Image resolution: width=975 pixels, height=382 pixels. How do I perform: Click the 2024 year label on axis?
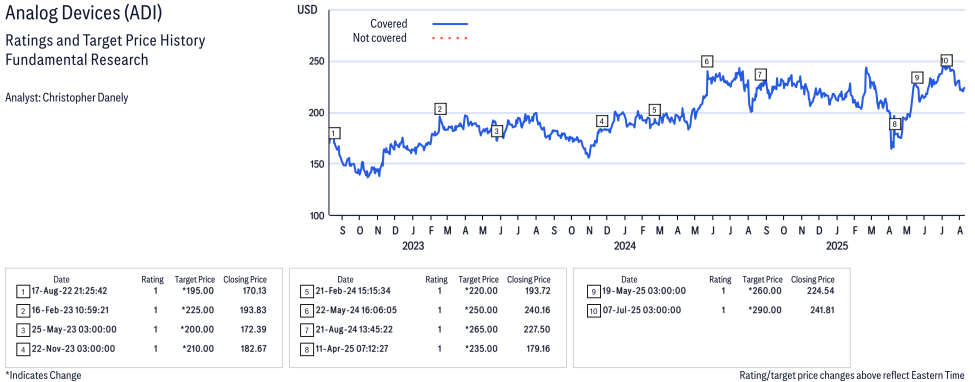coord(624,246)
